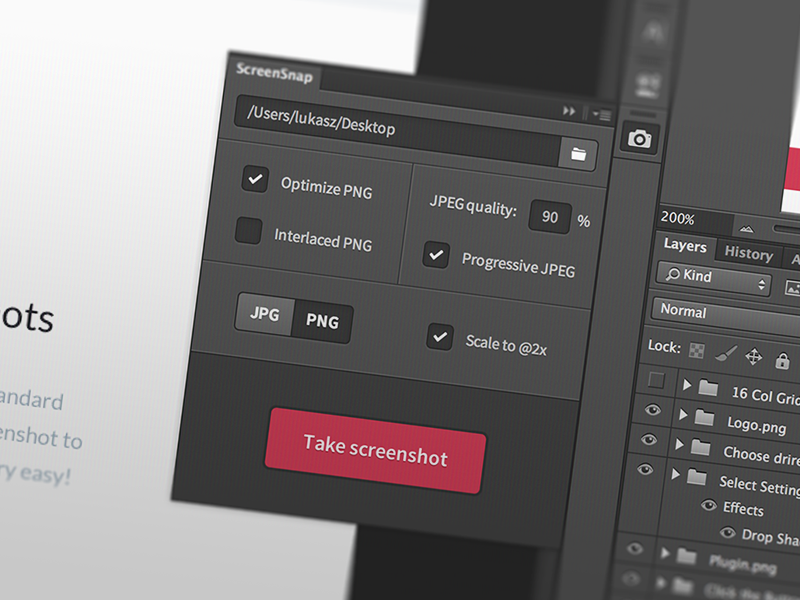Image resolution: width=800 pixels, height=600 pixels.
Task: Click the JPEG quality 90 field
Action: click(550, 216)
